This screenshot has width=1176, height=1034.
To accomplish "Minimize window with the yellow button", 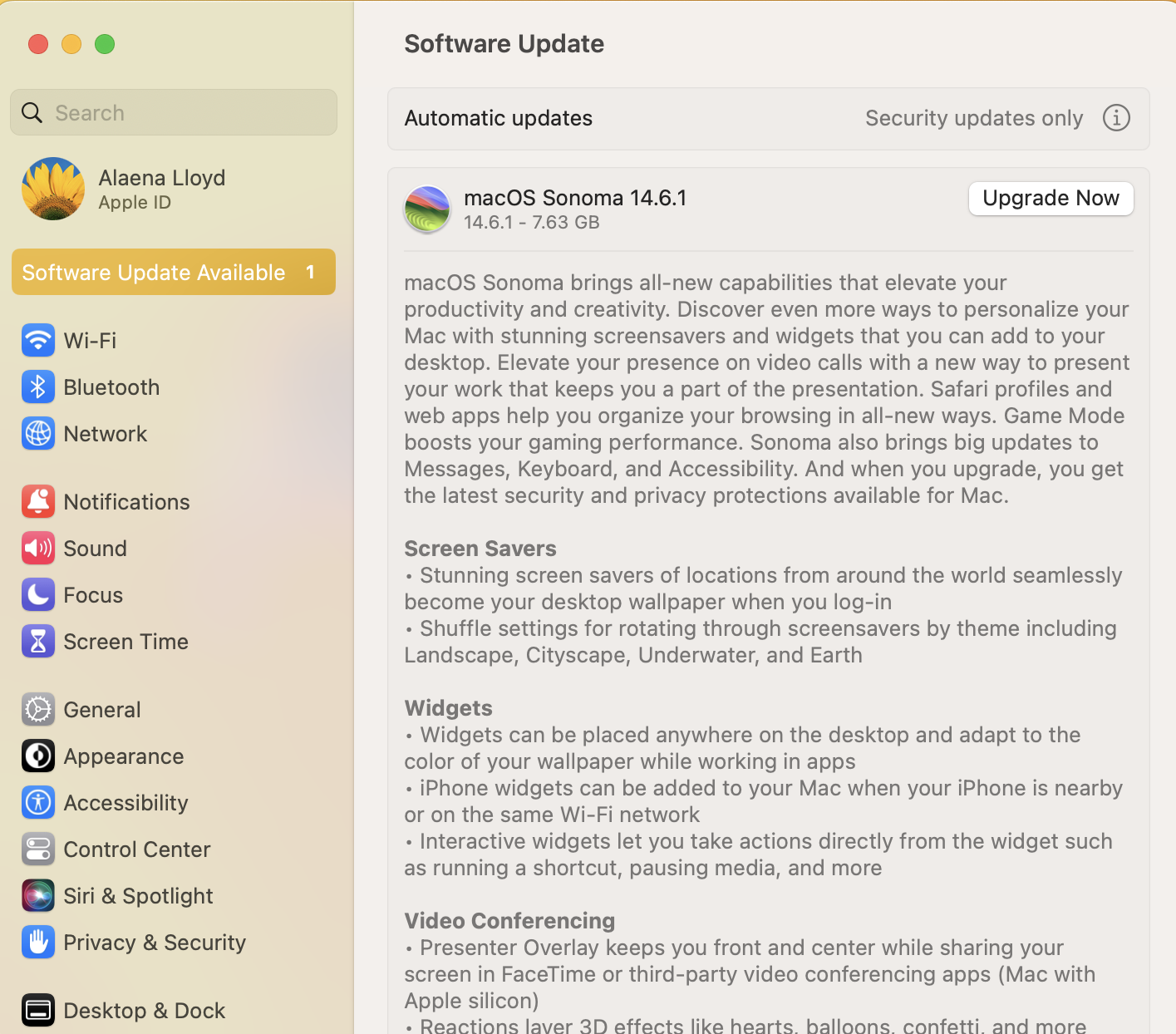I will [71, 44].
